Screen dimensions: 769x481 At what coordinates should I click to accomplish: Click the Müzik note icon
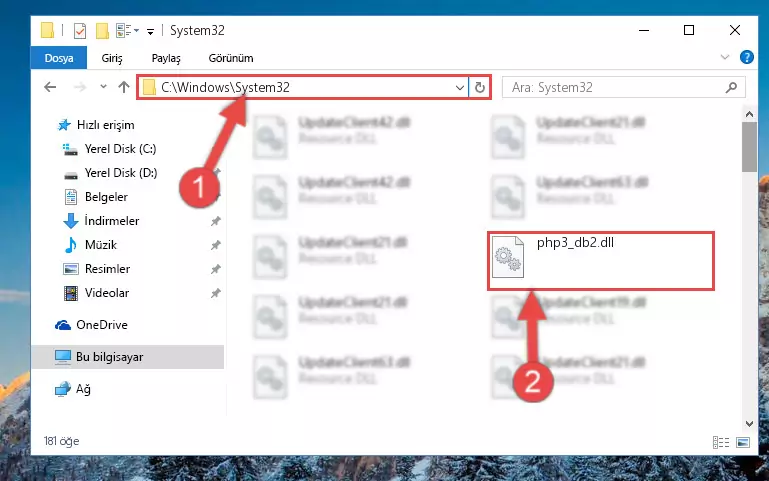71,245
